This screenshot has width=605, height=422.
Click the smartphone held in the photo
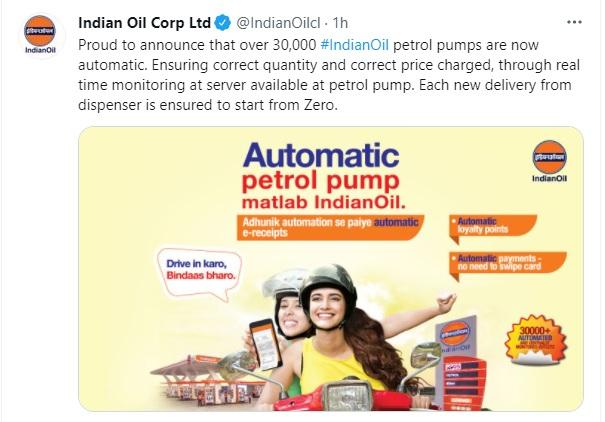pos(265,344)
